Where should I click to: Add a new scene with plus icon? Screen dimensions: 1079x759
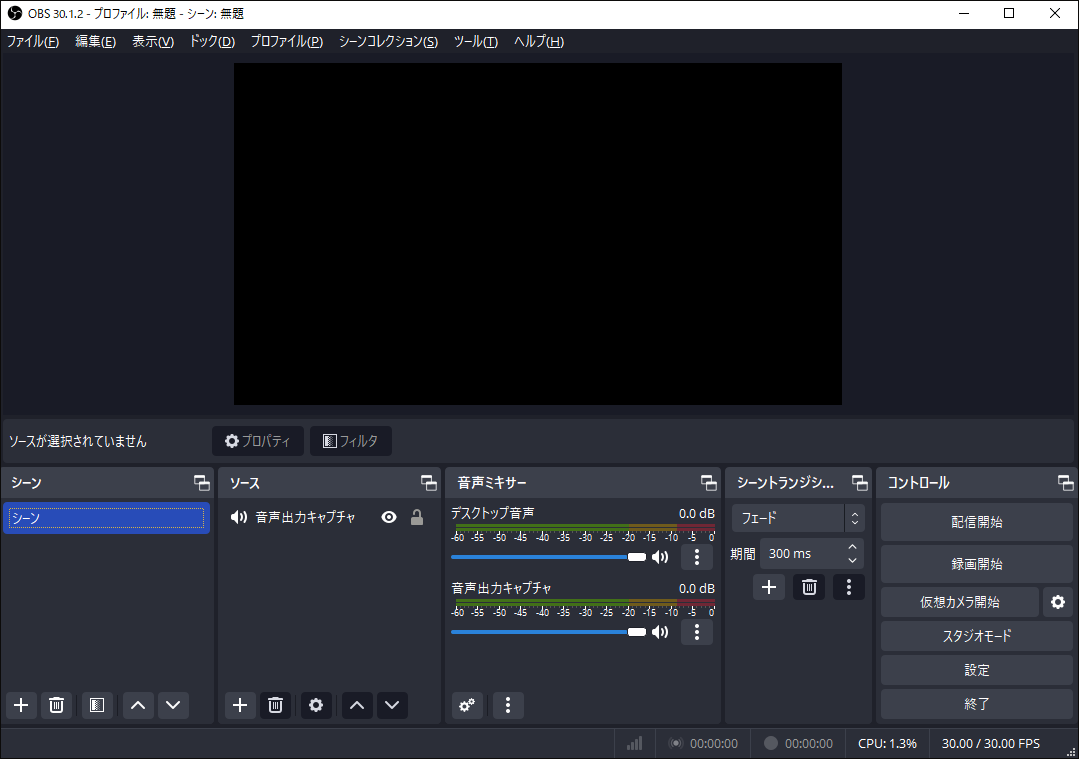(x=21, y=705)
